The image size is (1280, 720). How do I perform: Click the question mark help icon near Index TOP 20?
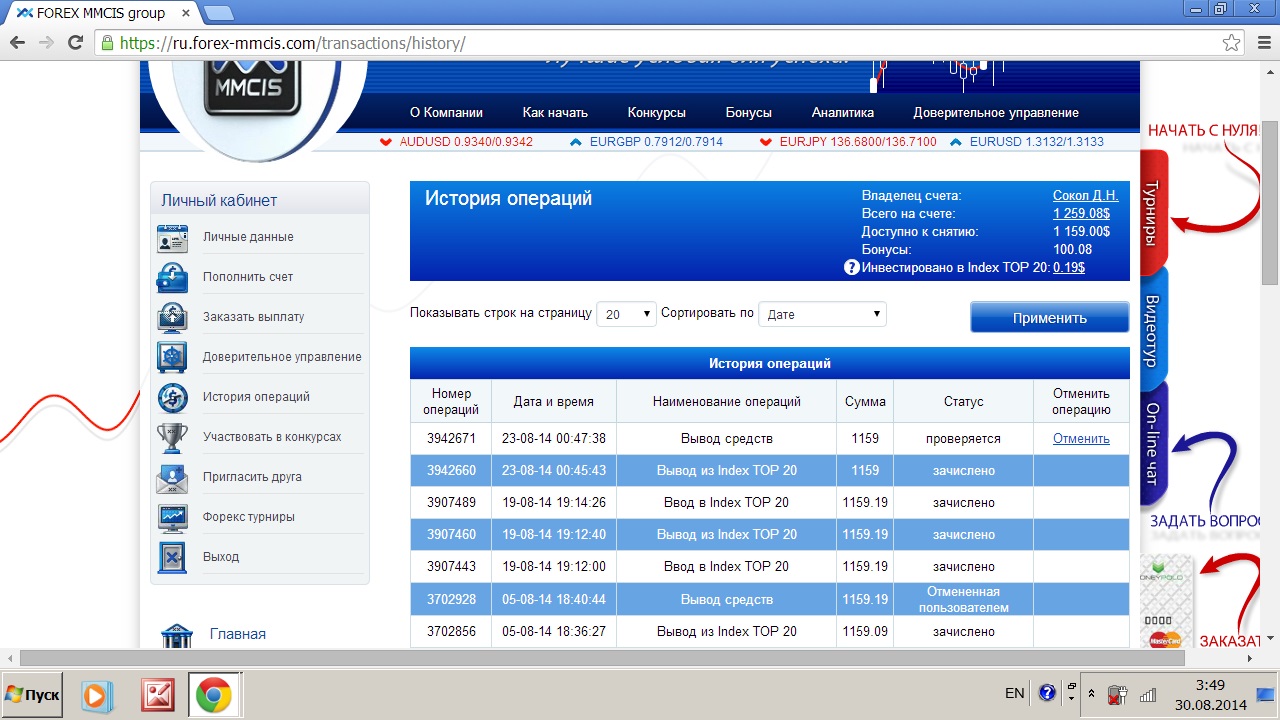tap(852, 267)
